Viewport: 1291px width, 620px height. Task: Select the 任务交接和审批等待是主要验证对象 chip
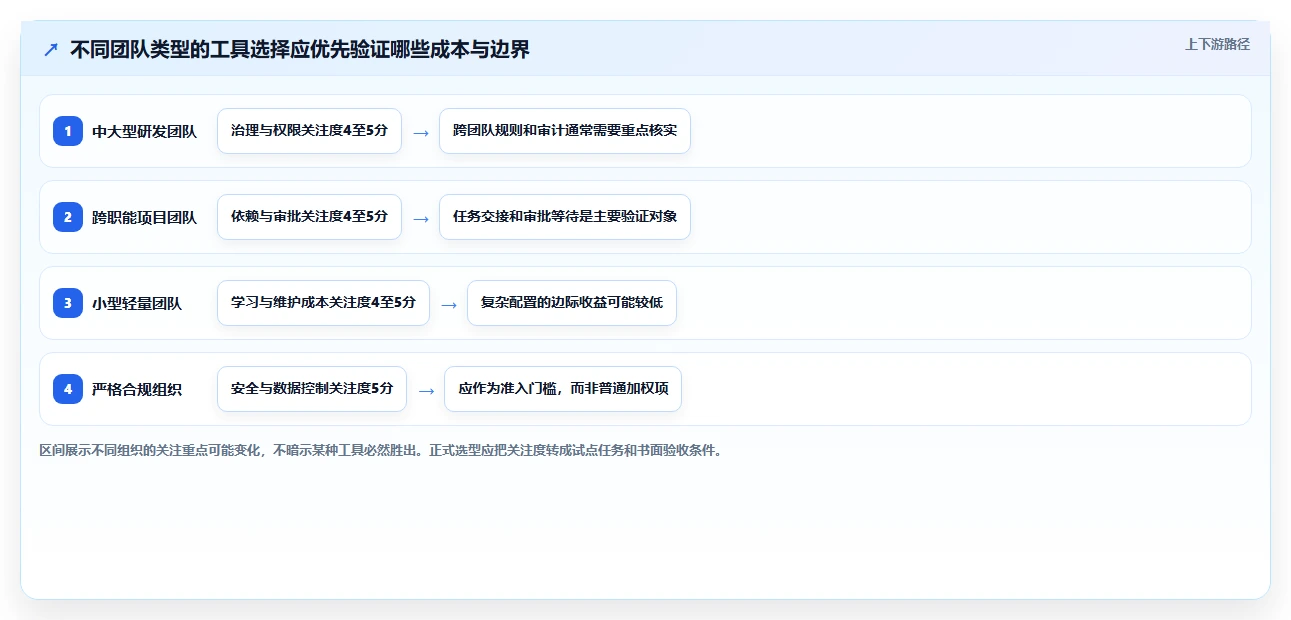(x=565, y=217)
